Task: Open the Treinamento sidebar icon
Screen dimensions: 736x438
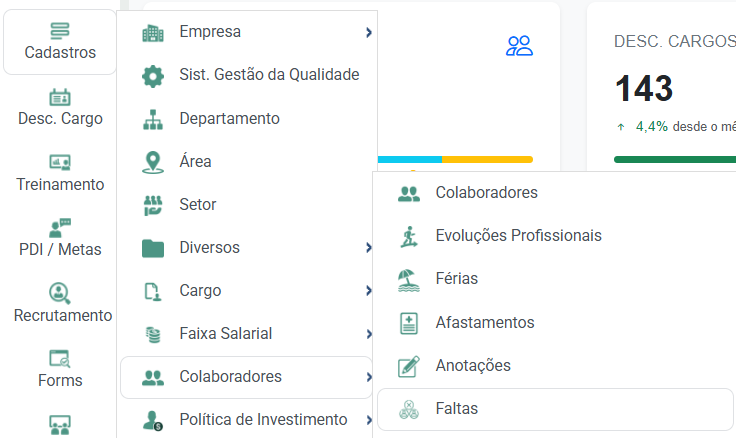Action: coord(60,162)
